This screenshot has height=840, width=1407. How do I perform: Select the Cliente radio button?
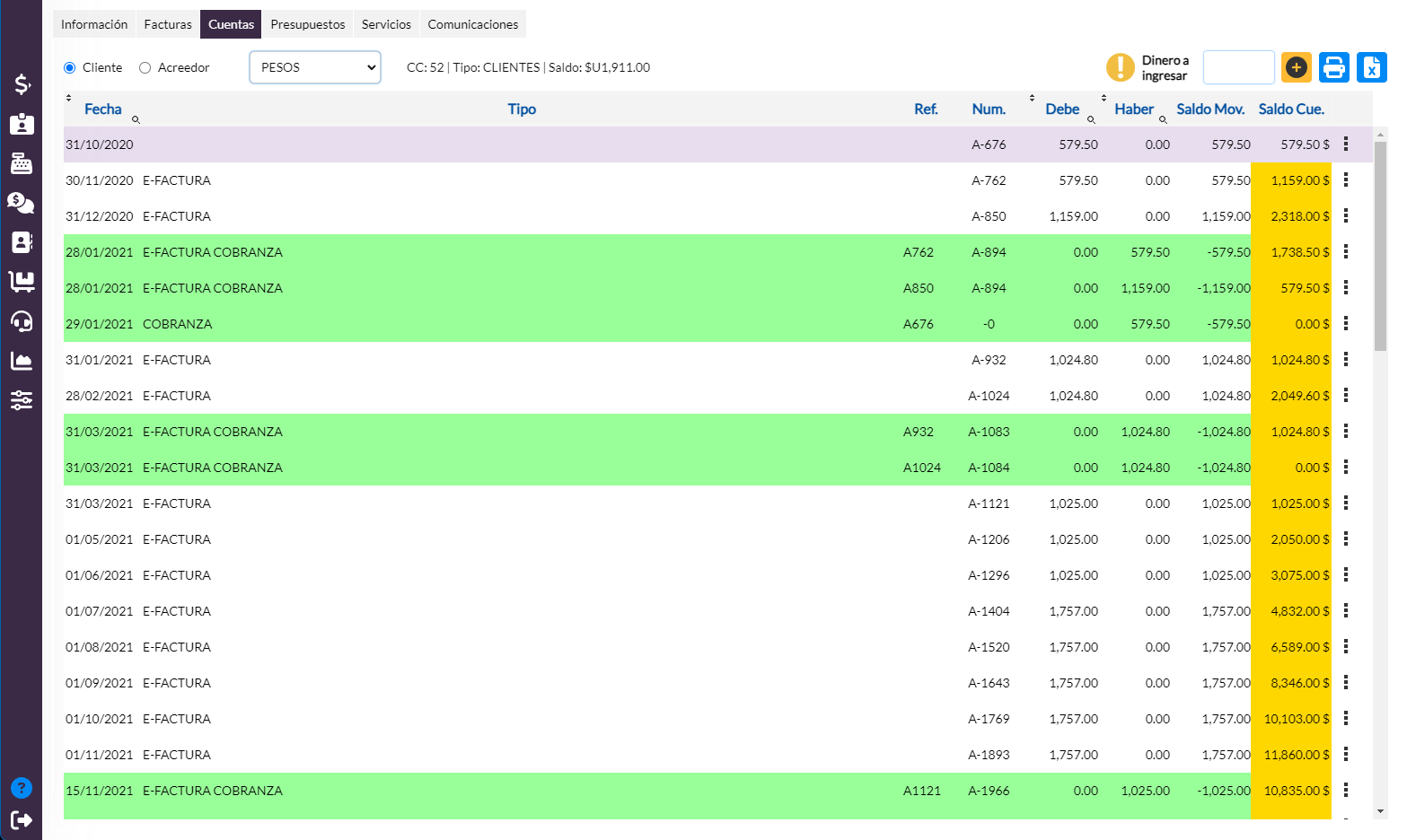coord(70,68)
